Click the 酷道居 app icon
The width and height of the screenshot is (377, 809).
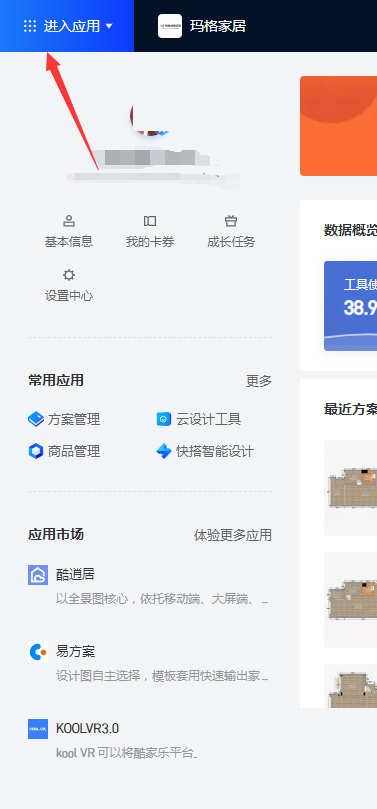coord(38,575)
